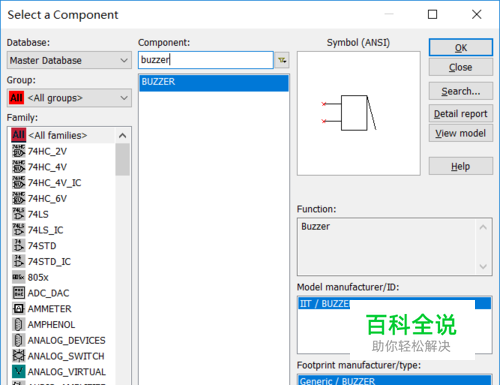500x385 pixels.
Task: Select the 805x family icon
Action: point(18,277)
